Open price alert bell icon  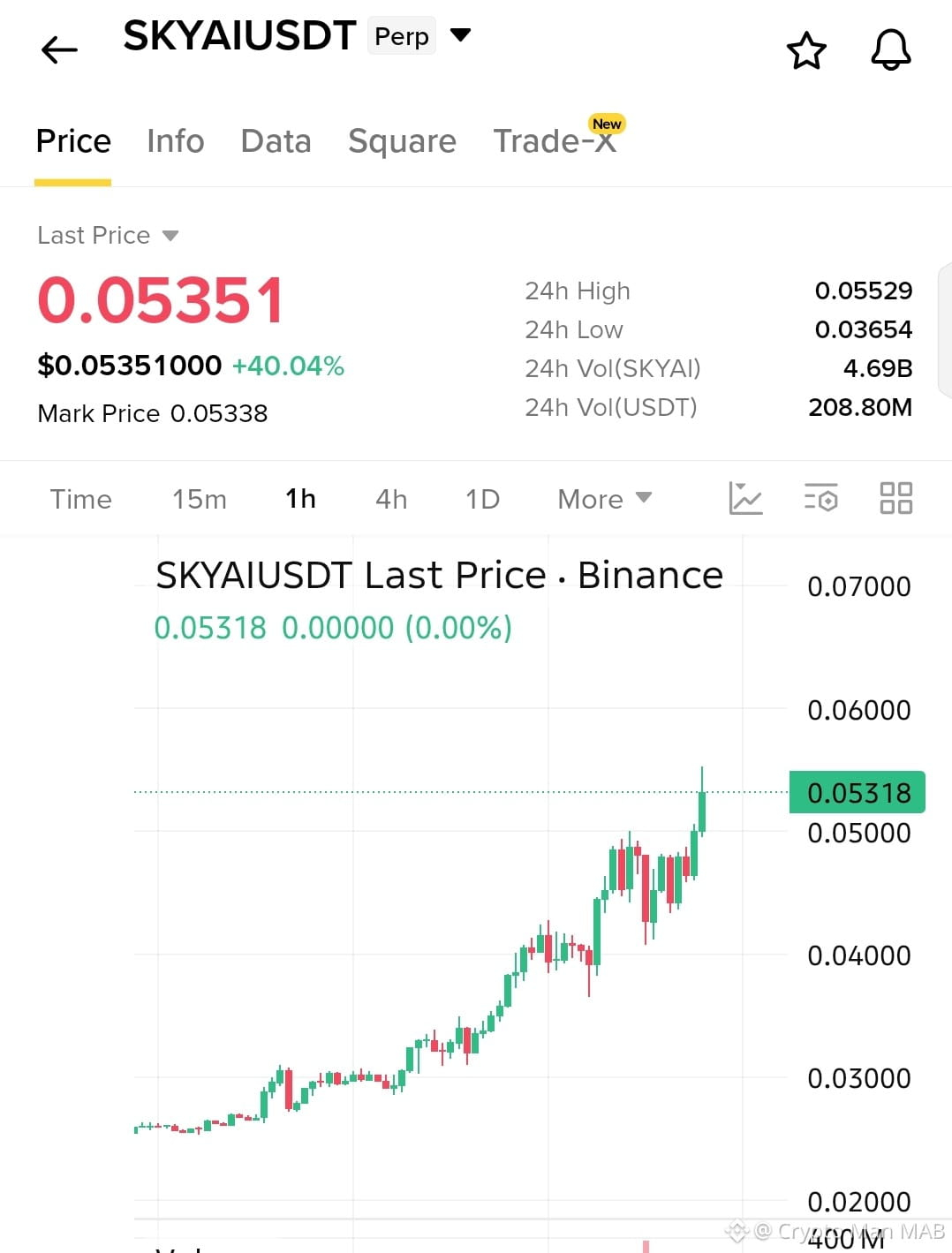click(891, 49)
